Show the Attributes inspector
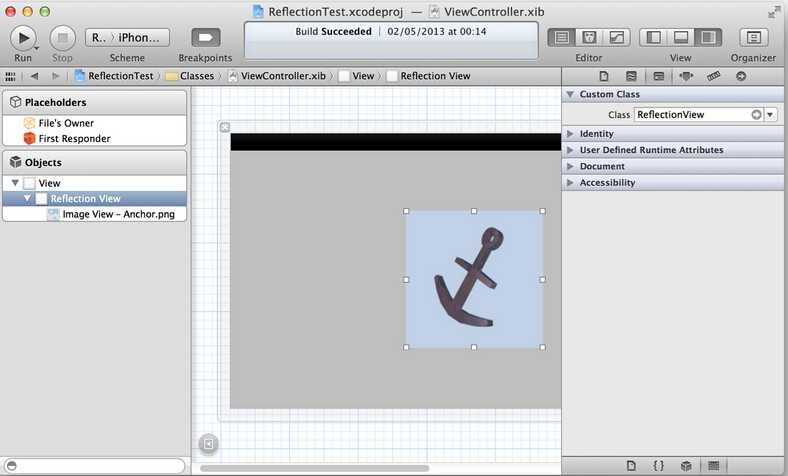 point(686,76)
